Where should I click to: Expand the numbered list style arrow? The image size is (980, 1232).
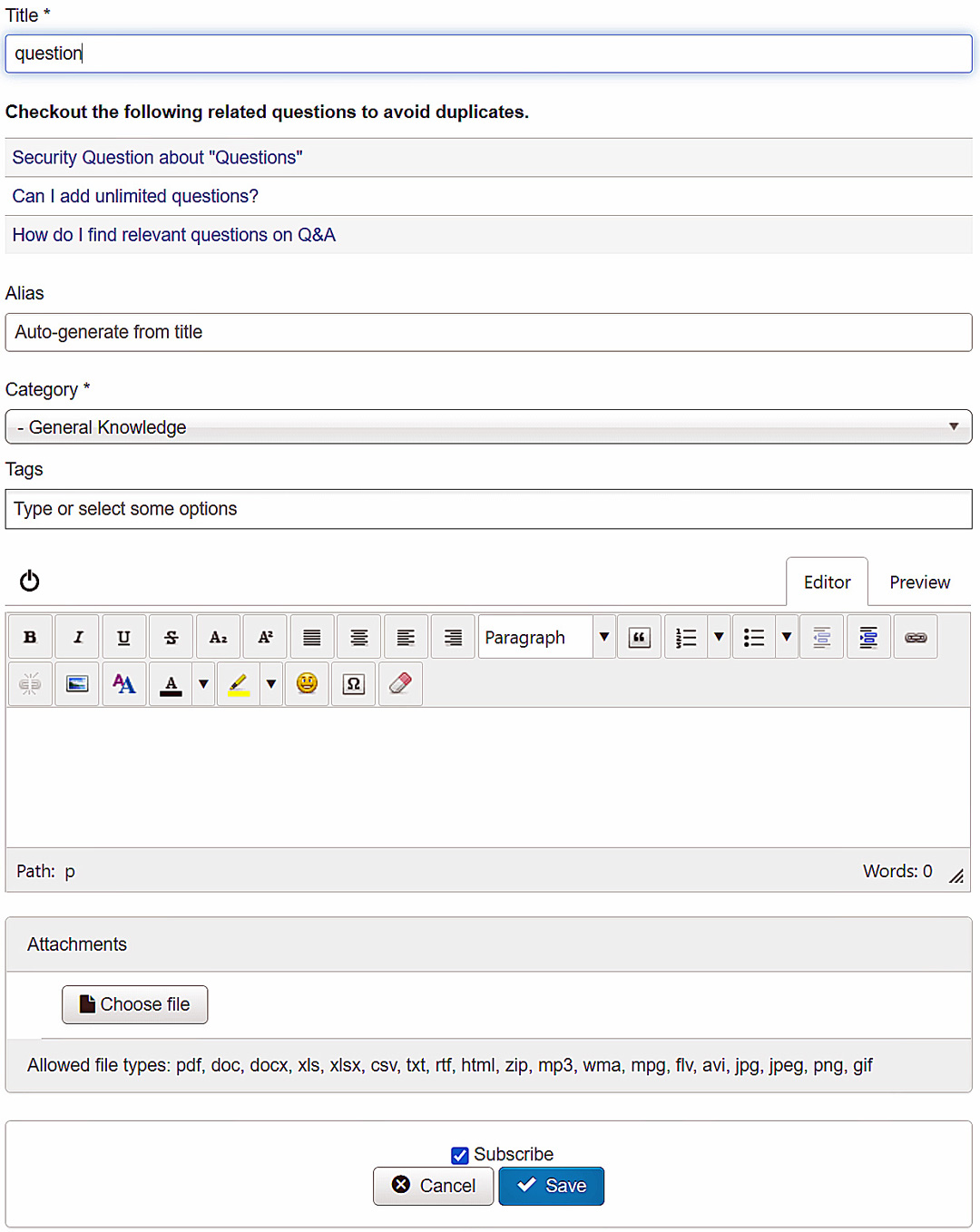point(719,637)
